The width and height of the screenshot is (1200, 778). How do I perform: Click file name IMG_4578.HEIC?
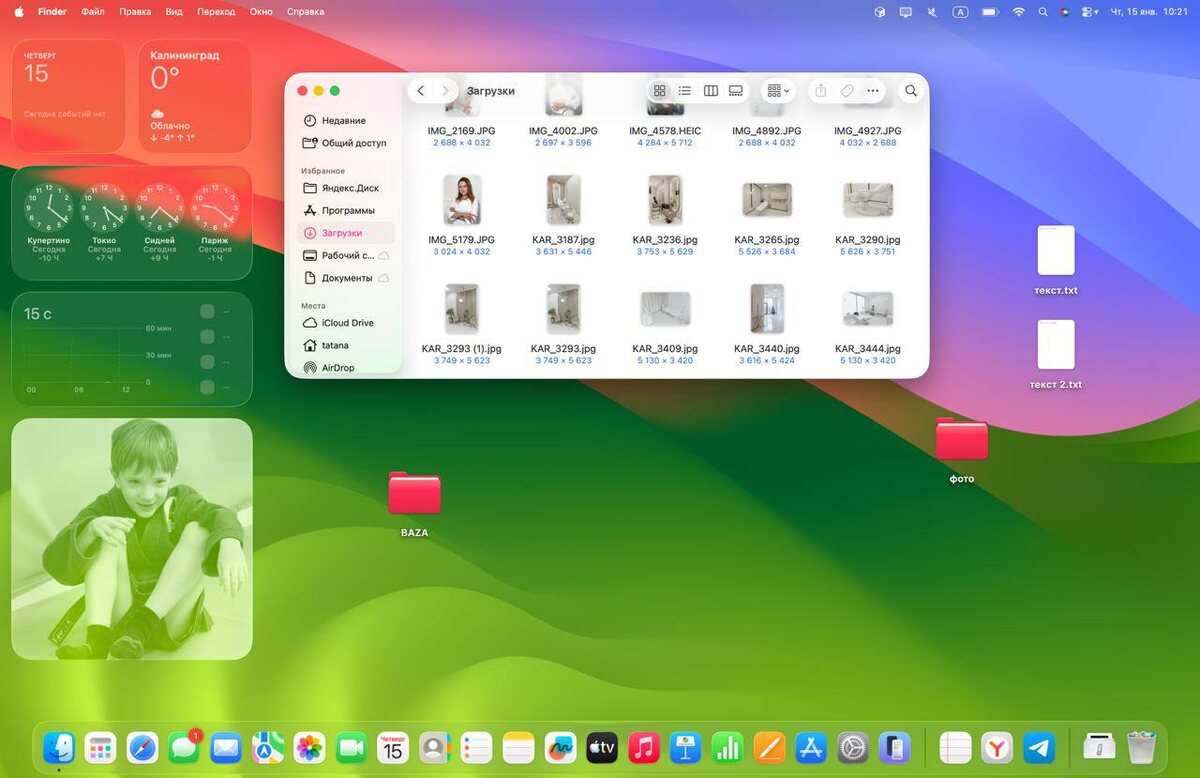665,131
